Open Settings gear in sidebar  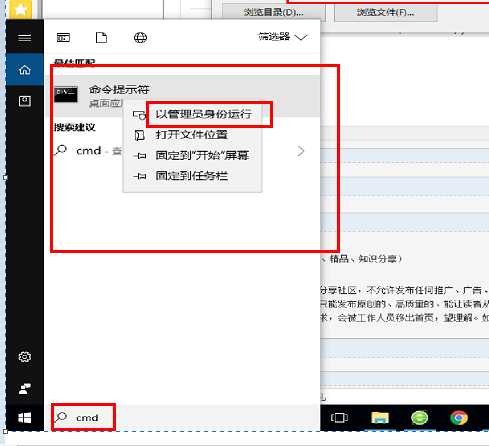(x=25, y=357)
